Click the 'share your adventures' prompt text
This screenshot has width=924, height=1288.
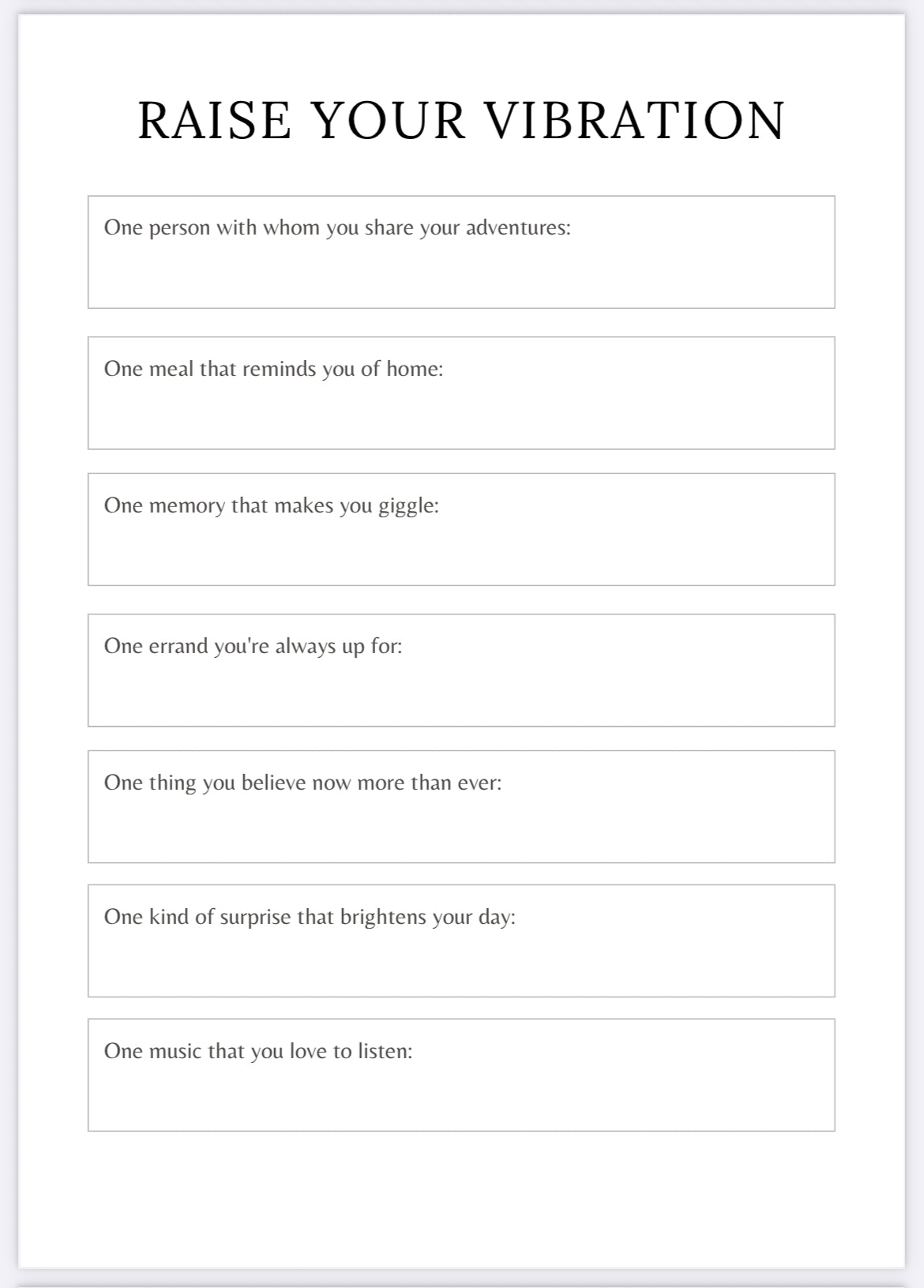337,227
